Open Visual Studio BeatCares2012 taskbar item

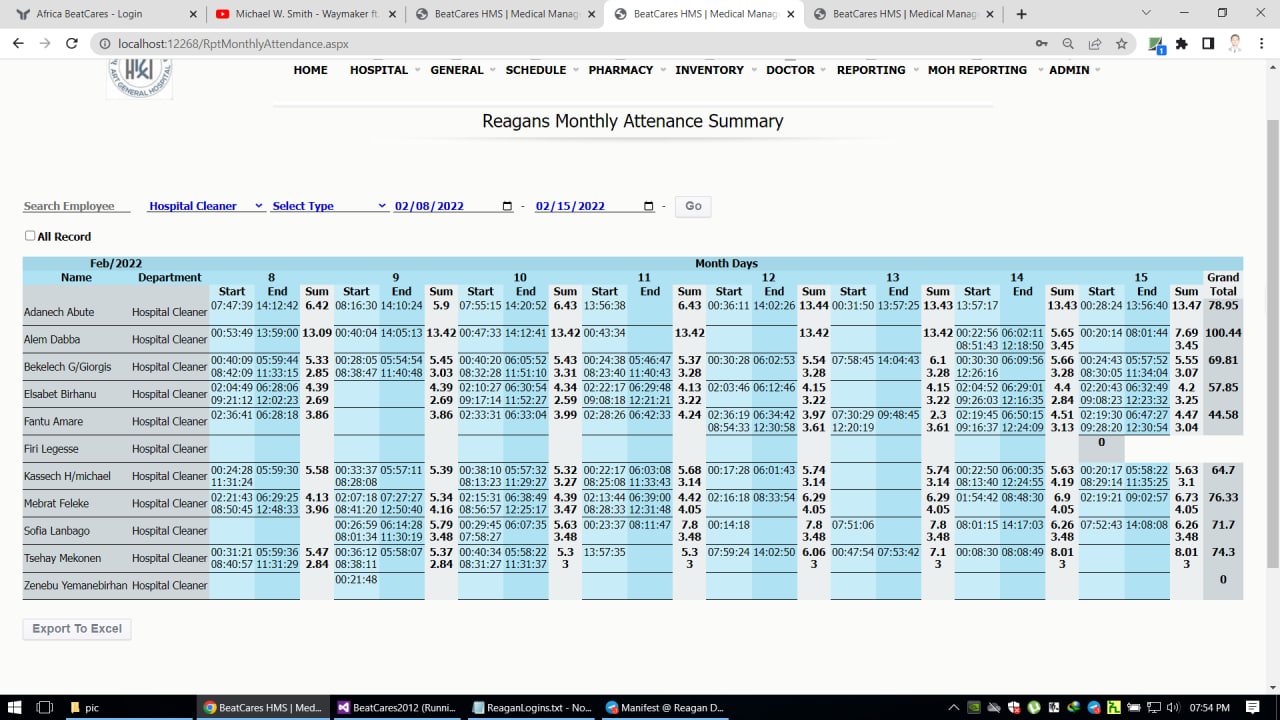397,707
